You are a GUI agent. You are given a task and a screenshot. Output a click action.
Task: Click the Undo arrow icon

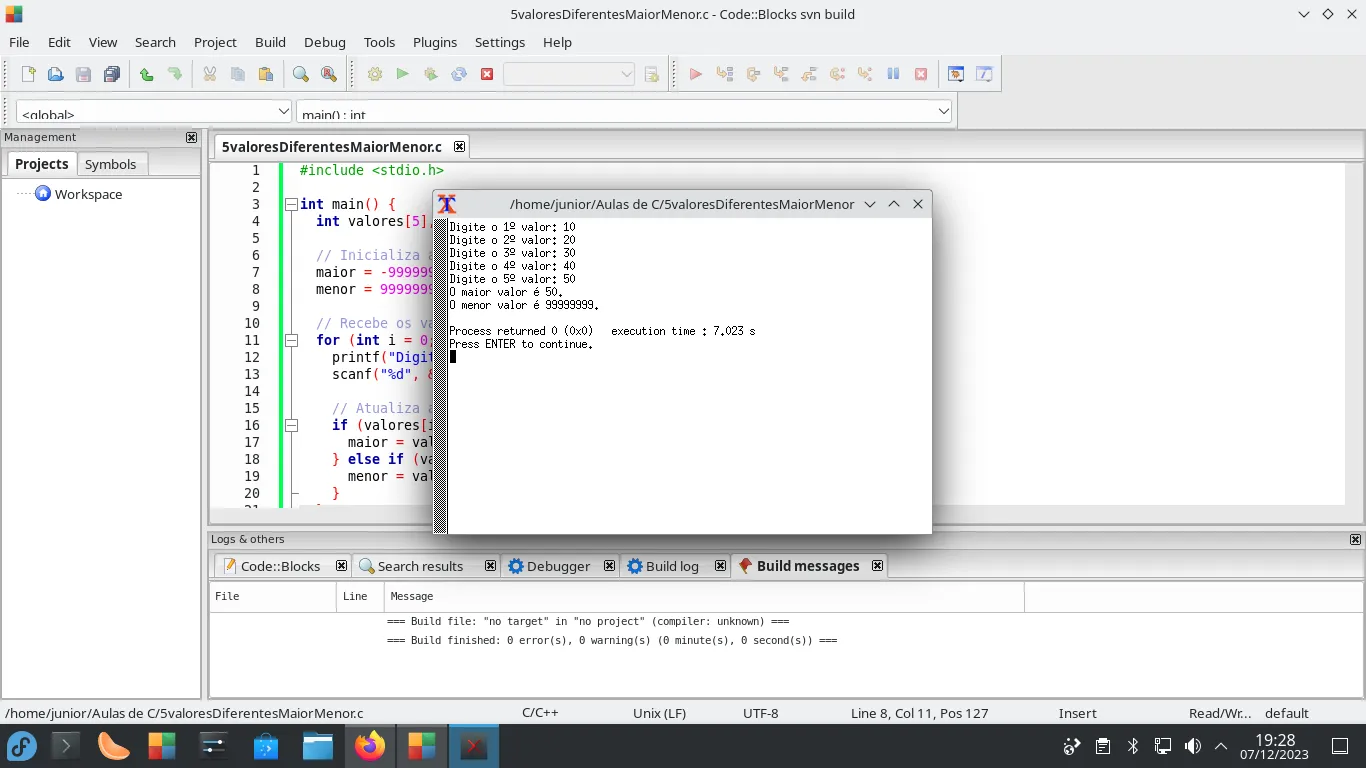tap(146, 74)
